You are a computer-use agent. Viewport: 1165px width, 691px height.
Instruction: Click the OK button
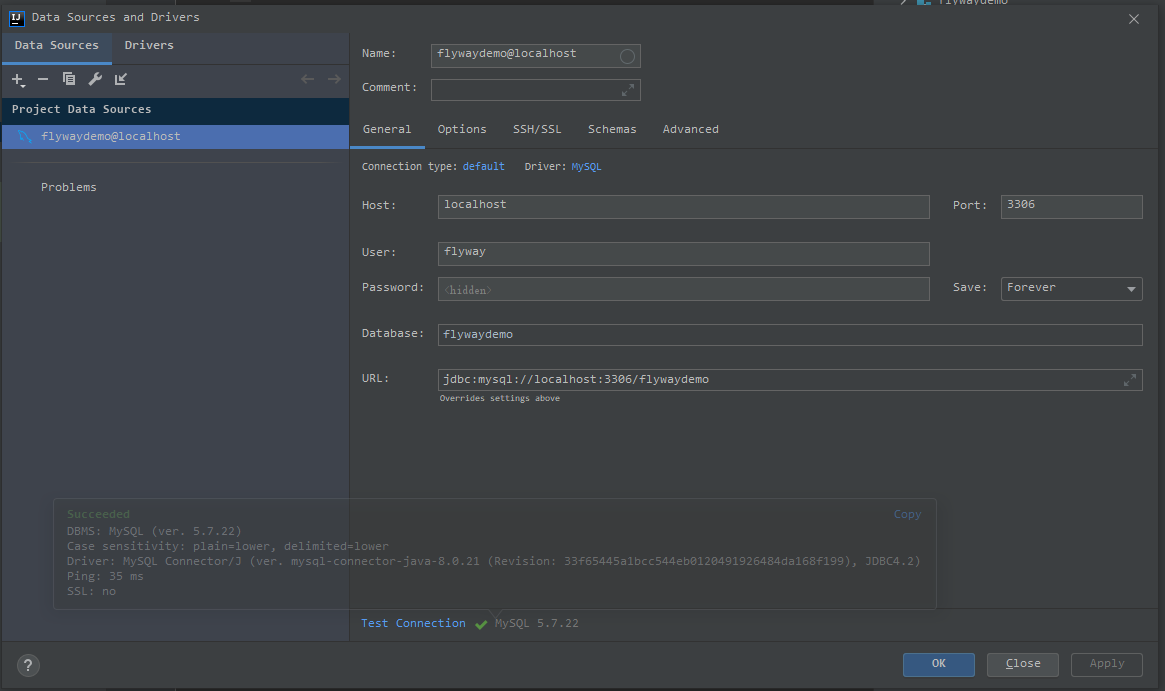(939, 664)
